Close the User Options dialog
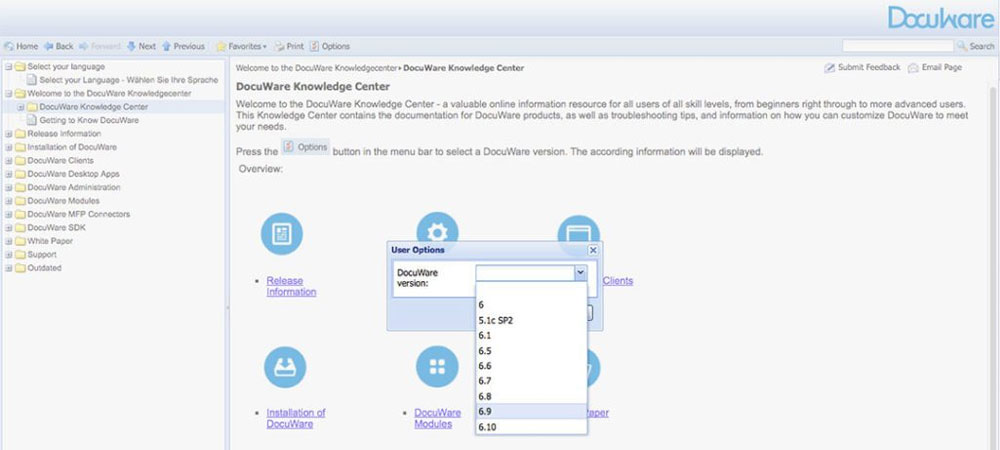 [592, 250]
